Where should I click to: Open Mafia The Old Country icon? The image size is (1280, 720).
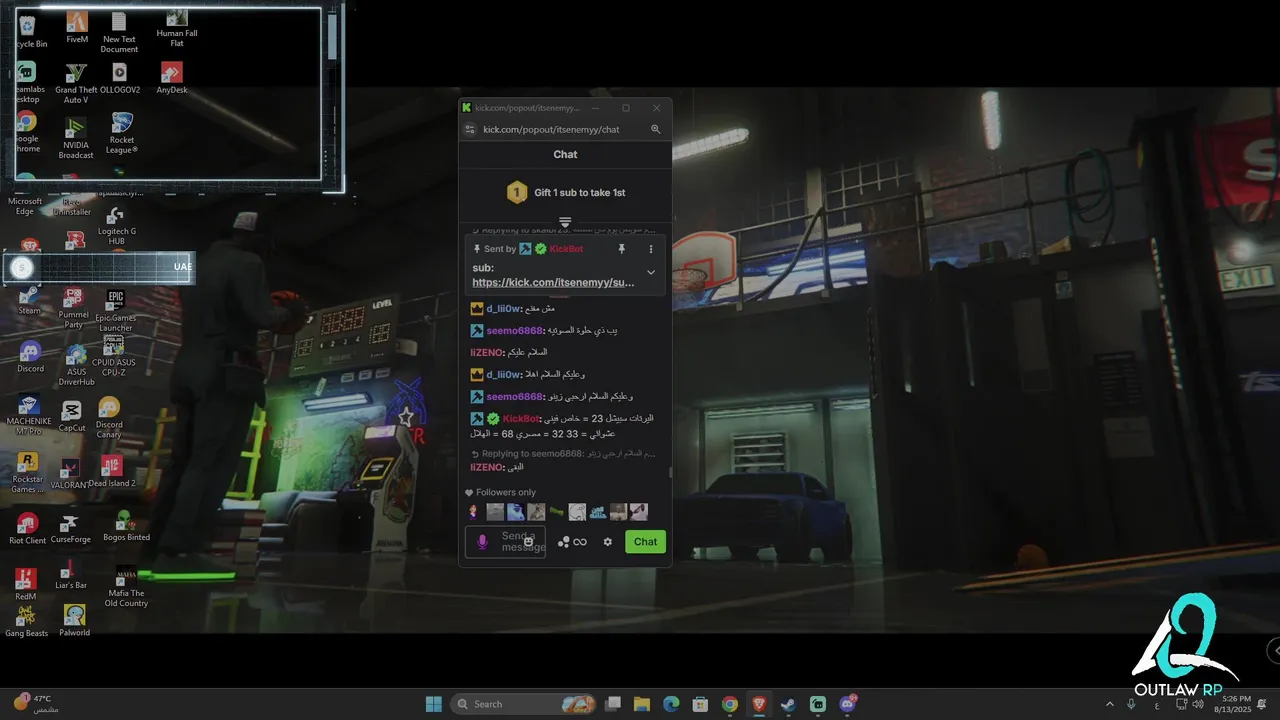(x=126, y=587)
